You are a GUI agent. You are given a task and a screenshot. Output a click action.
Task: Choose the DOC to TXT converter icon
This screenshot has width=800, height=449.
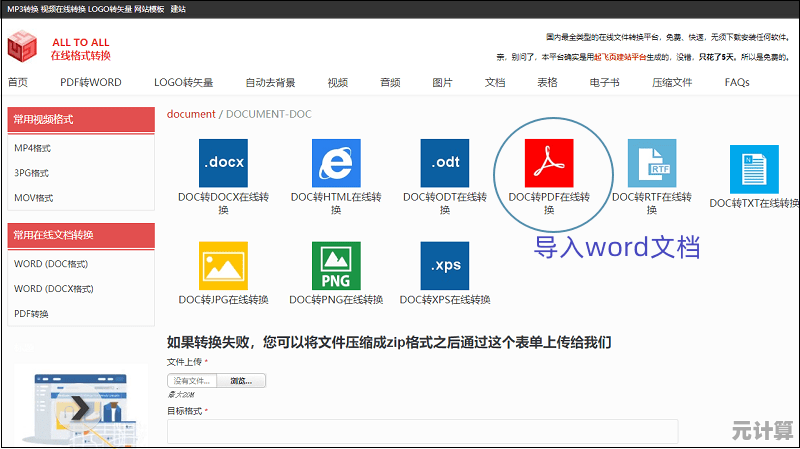(x=754, y=169)
